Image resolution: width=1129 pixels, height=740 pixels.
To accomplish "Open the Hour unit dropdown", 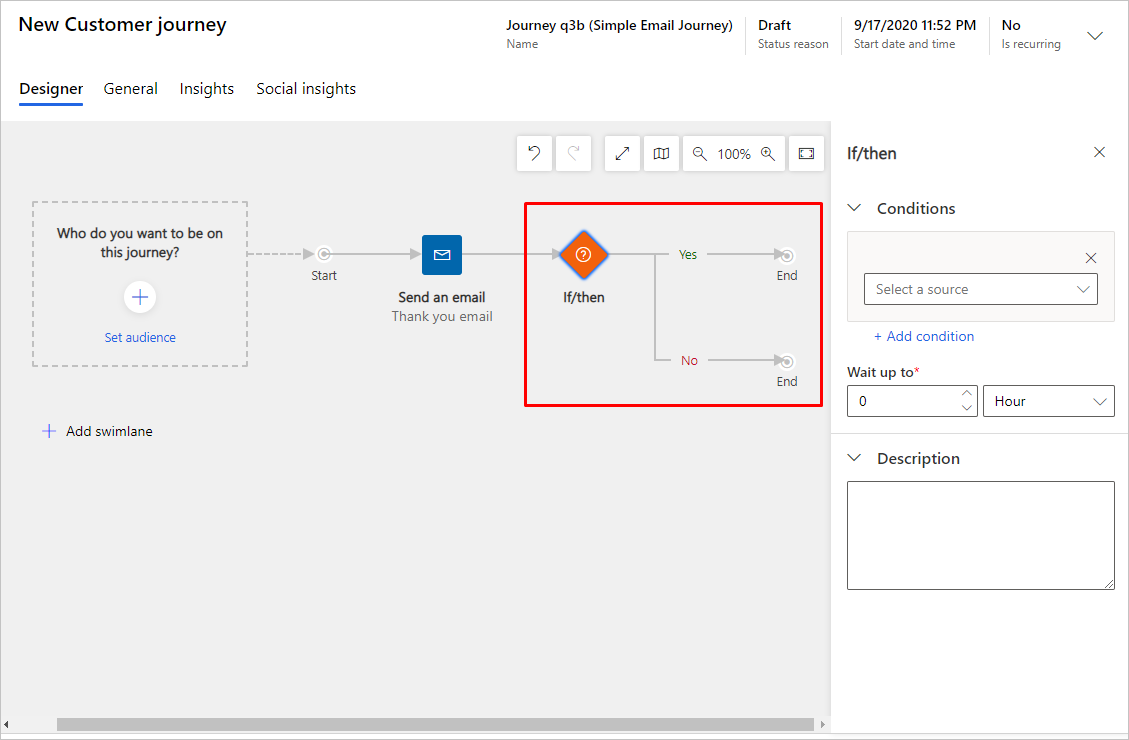I will tap(1048, 402).
